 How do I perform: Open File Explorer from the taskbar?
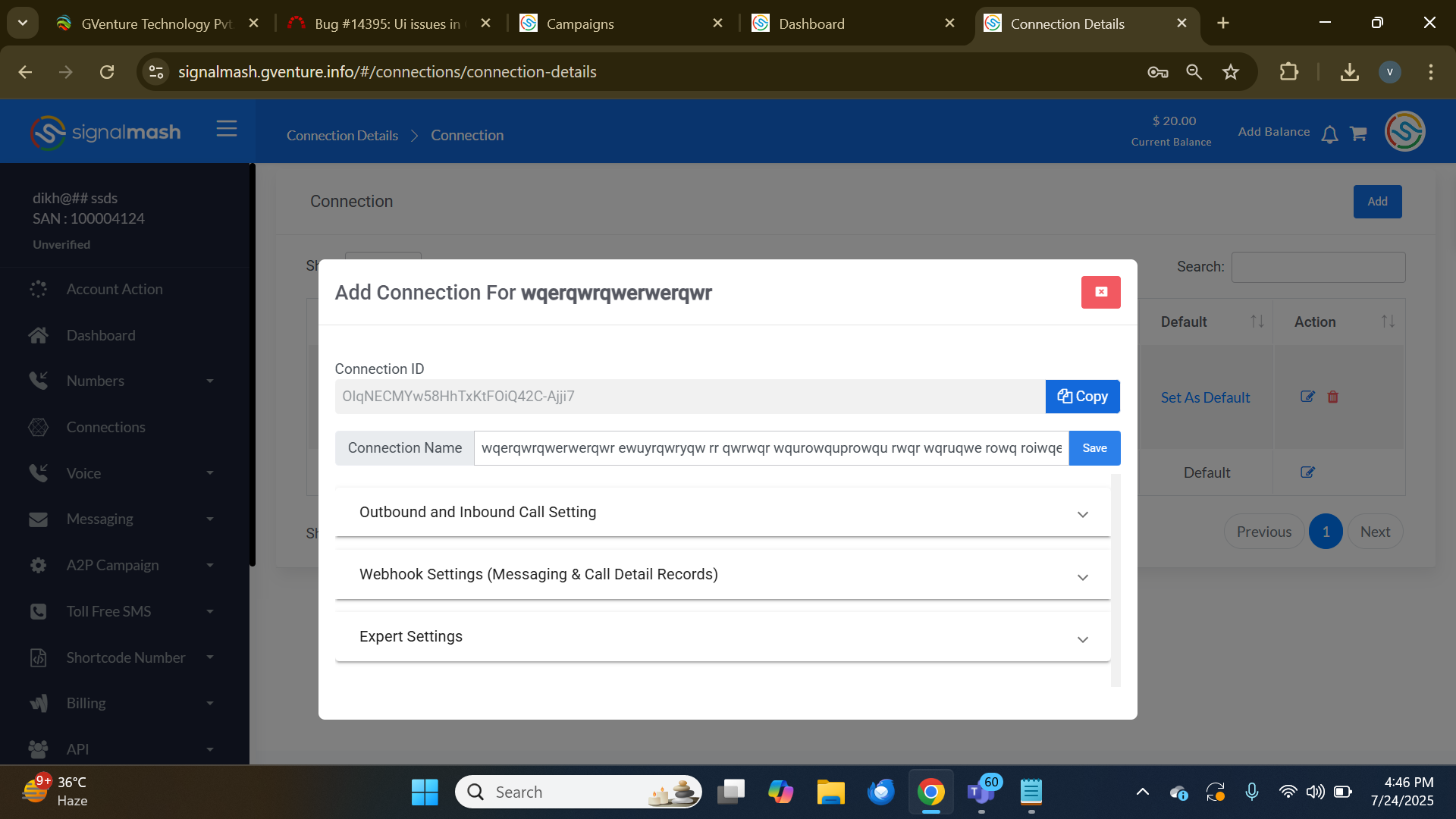click(830, 792)
